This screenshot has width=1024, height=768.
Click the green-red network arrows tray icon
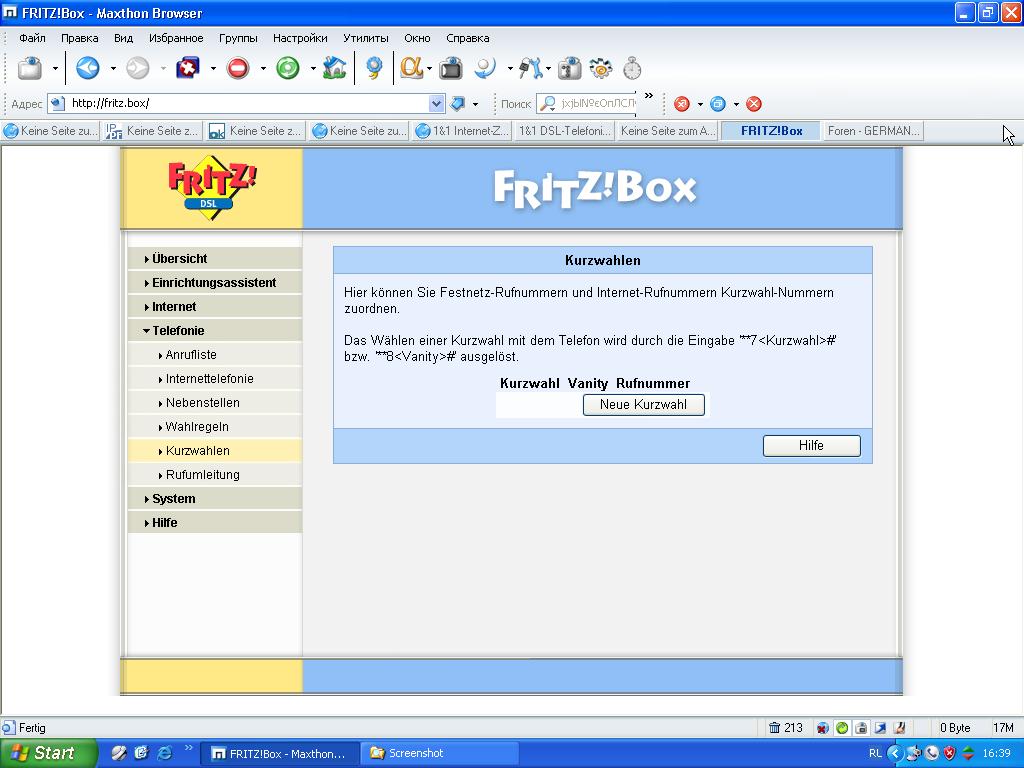(968, 753)
